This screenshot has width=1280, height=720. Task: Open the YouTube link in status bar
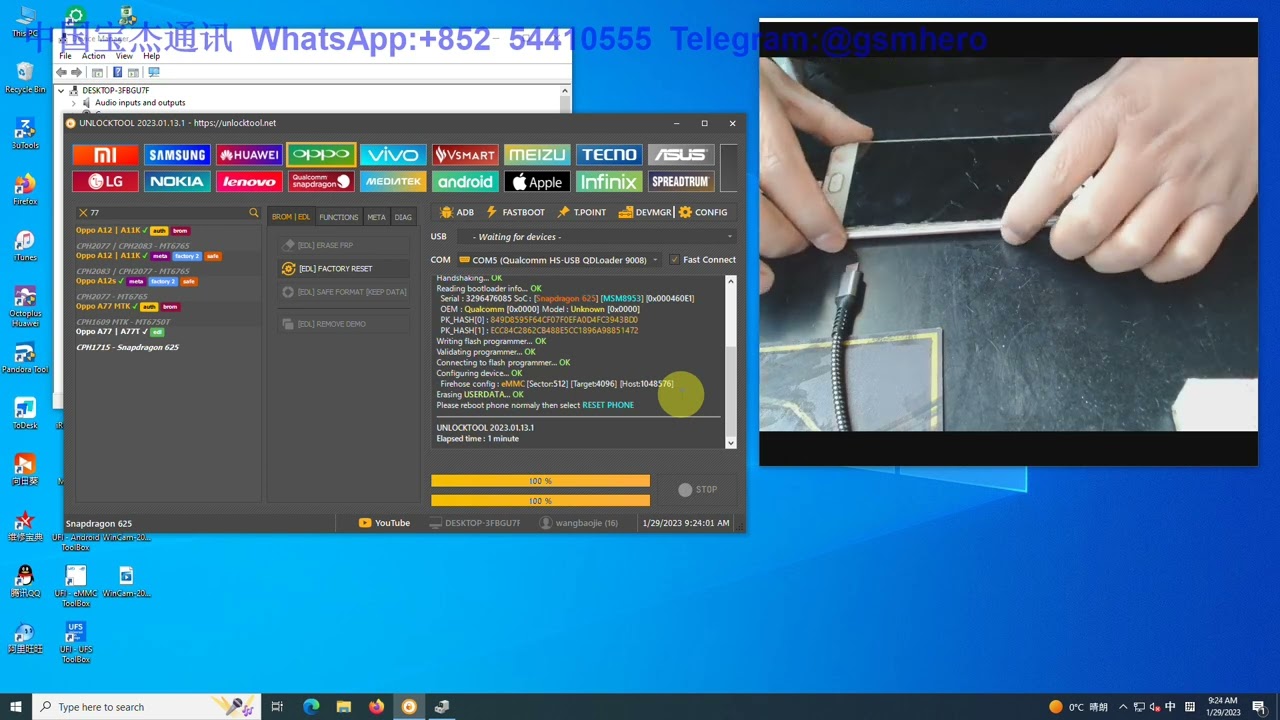385,523
